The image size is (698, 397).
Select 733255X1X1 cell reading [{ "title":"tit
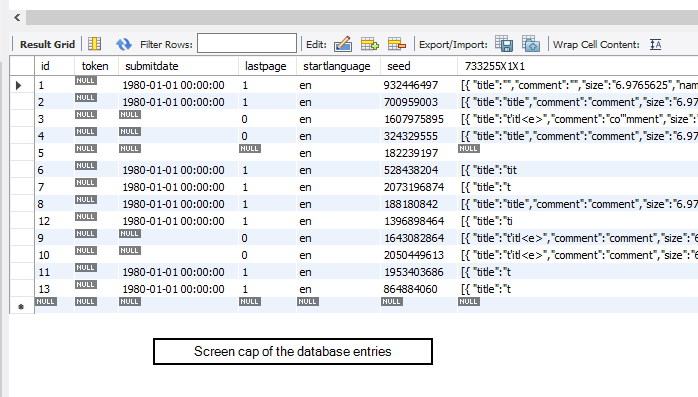(577, 170)
